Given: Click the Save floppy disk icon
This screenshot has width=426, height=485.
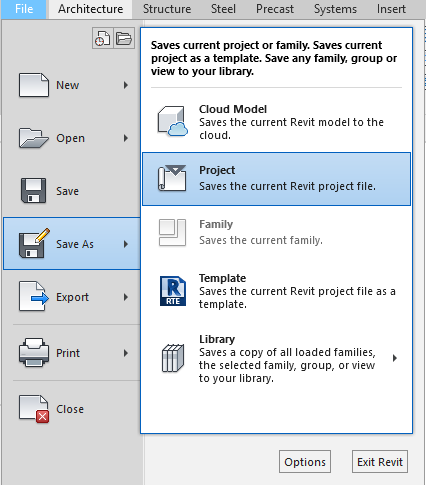Looking at the screenshot, I should click(x=33, y=191).
